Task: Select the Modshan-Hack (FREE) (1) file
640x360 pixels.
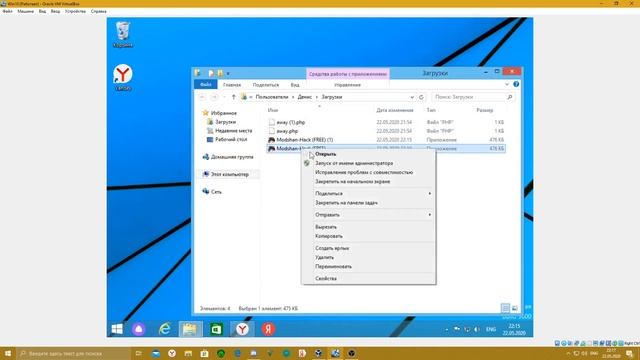Action: [304, 140]
